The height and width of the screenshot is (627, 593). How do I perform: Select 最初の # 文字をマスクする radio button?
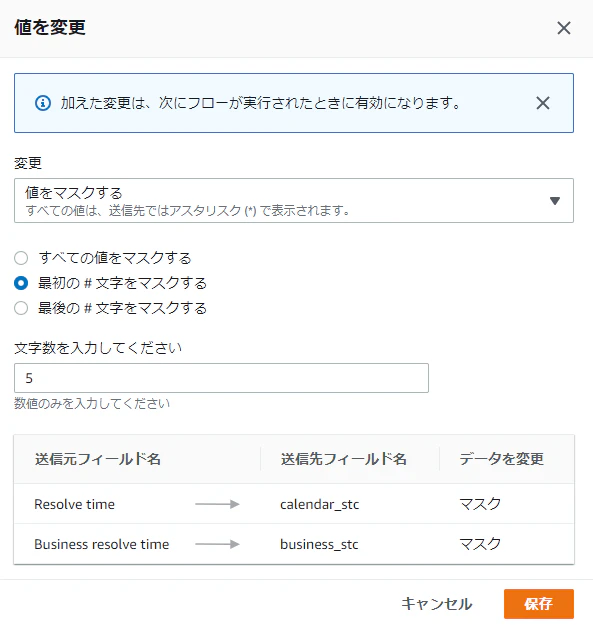pos(21,283)
